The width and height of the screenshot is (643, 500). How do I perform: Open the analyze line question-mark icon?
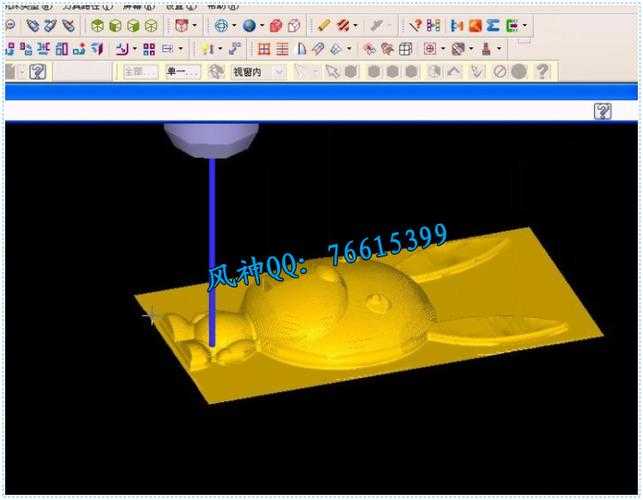415,25
